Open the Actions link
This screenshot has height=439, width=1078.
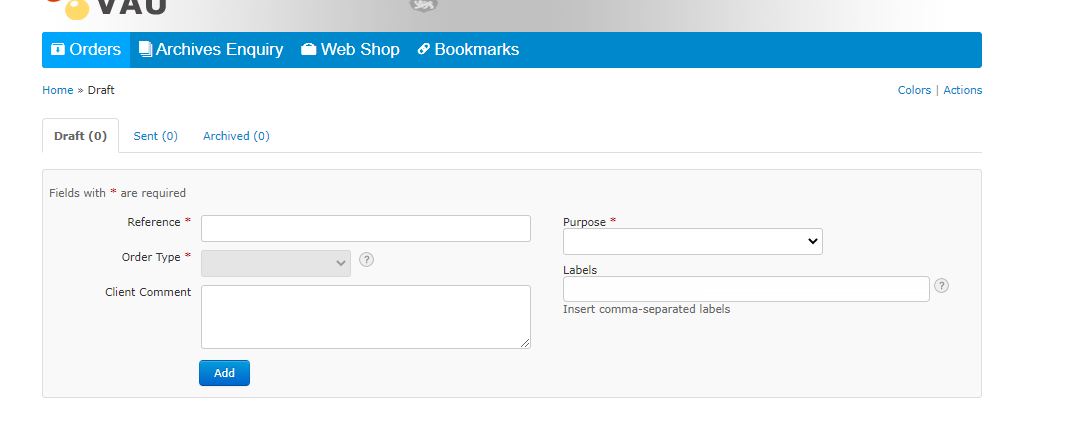(x=962, y=90)
